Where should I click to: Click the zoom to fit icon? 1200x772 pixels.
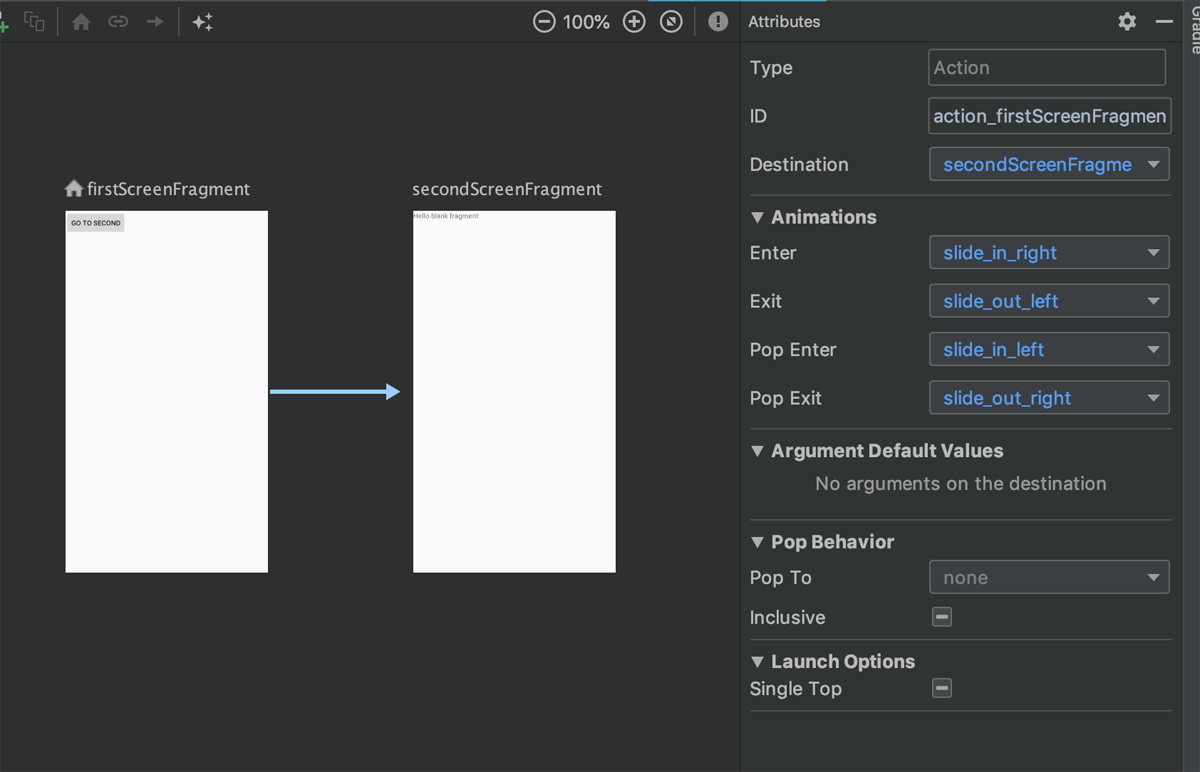click(x=672, y=21)
